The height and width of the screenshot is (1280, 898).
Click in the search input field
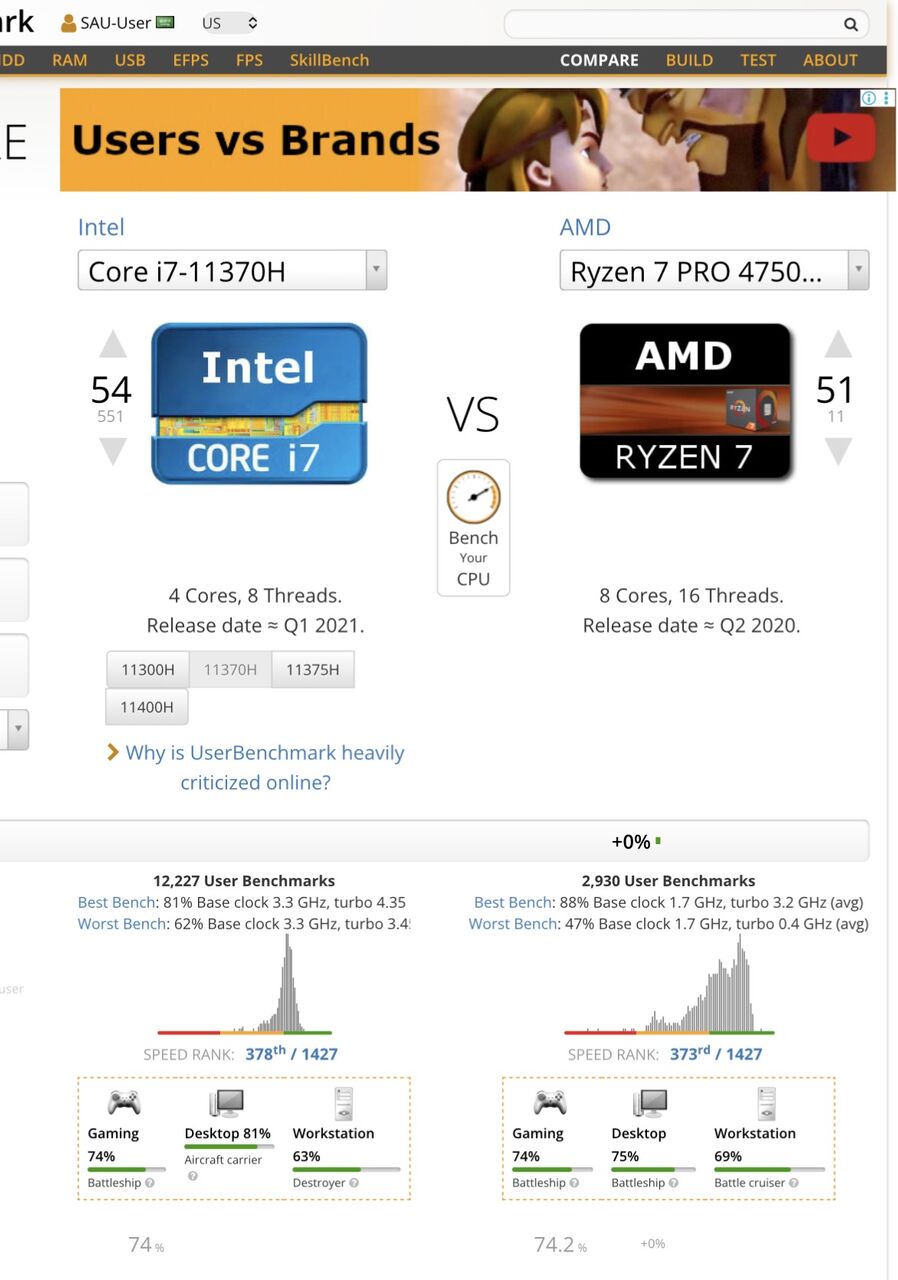point(672,24)
